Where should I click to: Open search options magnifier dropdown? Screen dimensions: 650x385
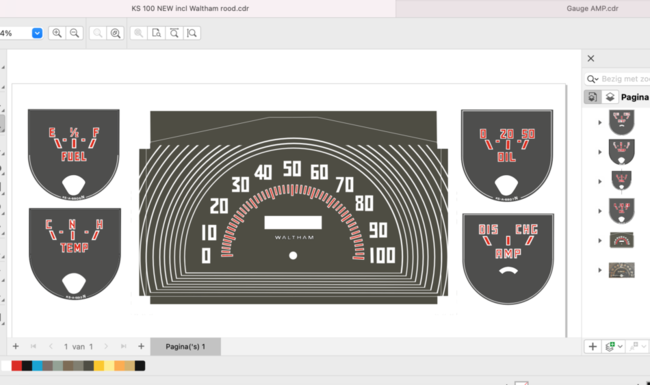point(592,79)
